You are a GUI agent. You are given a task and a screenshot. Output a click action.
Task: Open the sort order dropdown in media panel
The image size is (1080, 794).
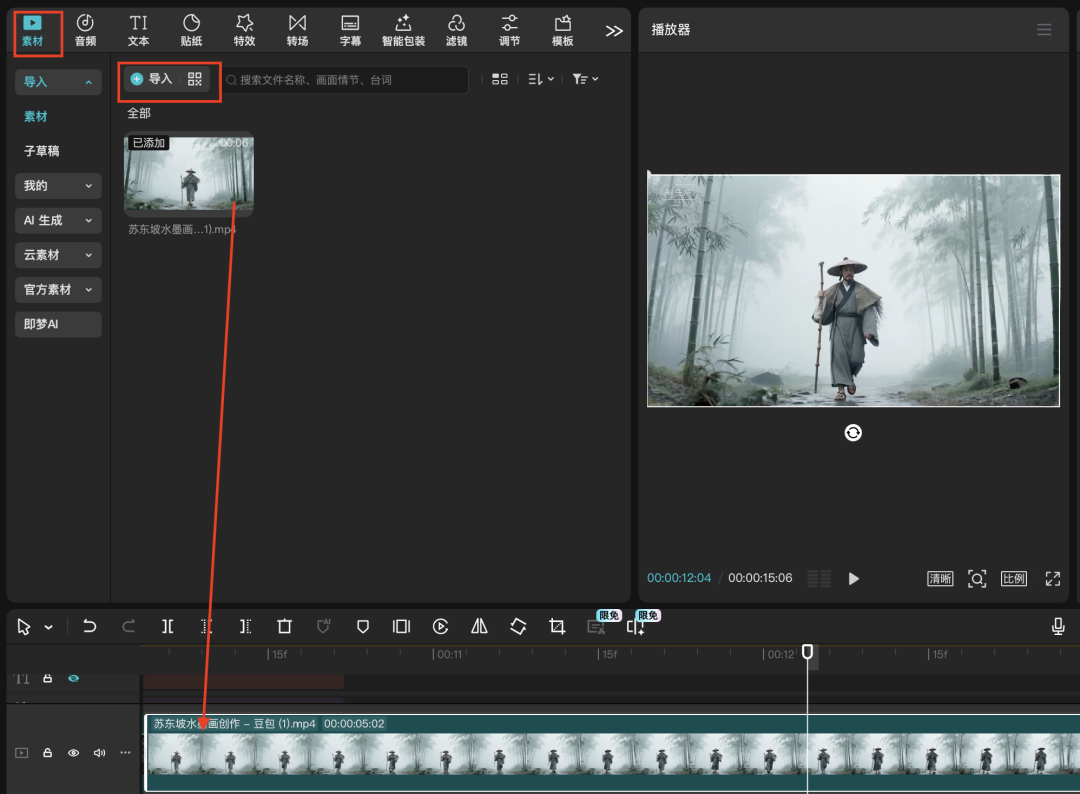pos(540,79)
